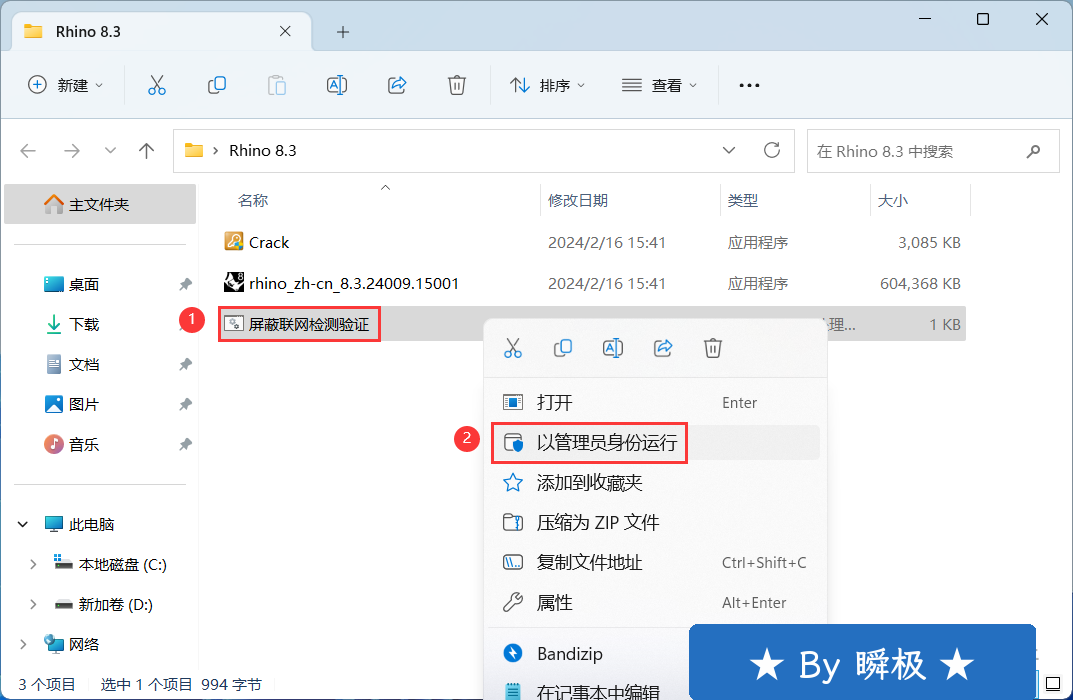The width and height of the screenshot is (1073, 700).
Task: Expand the 本地磁盘 (C:) tree node
Action: 33,565
